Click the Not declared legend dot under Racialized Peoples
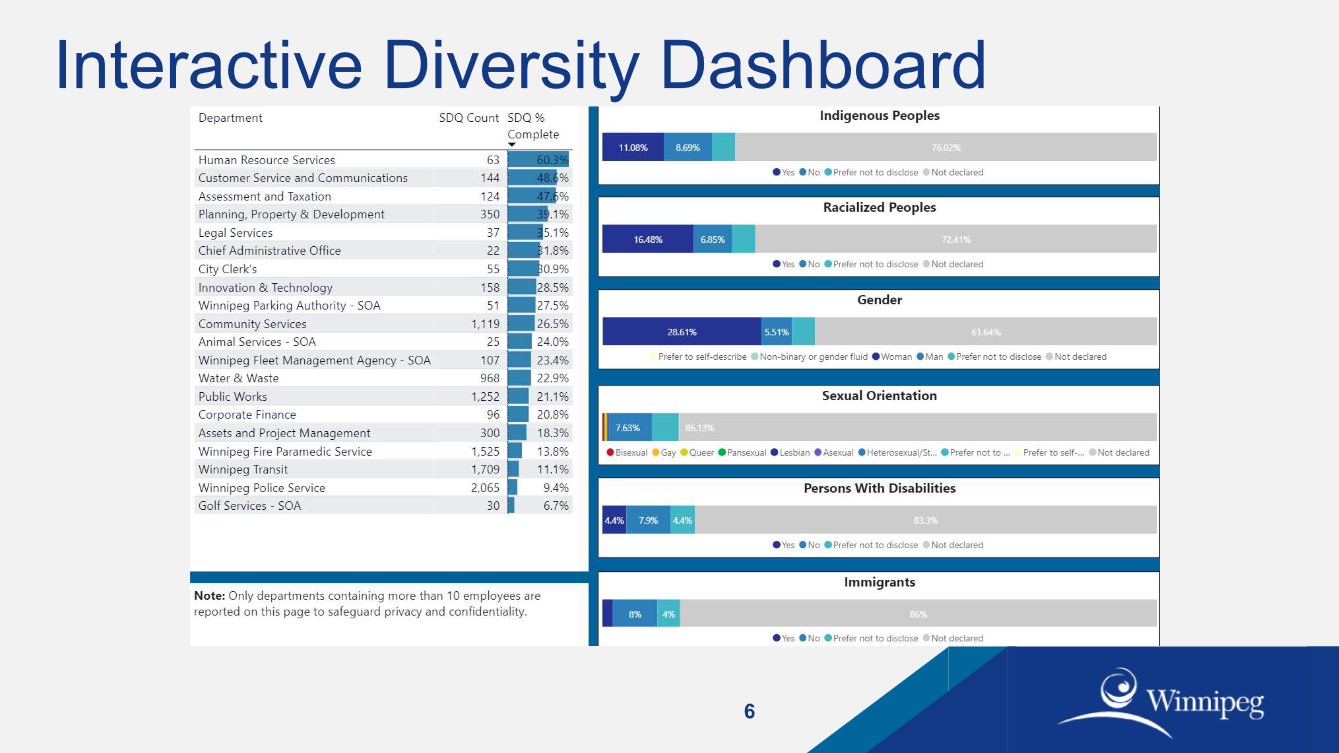This screenshot has height=753, width=1339. coord(929,264)
